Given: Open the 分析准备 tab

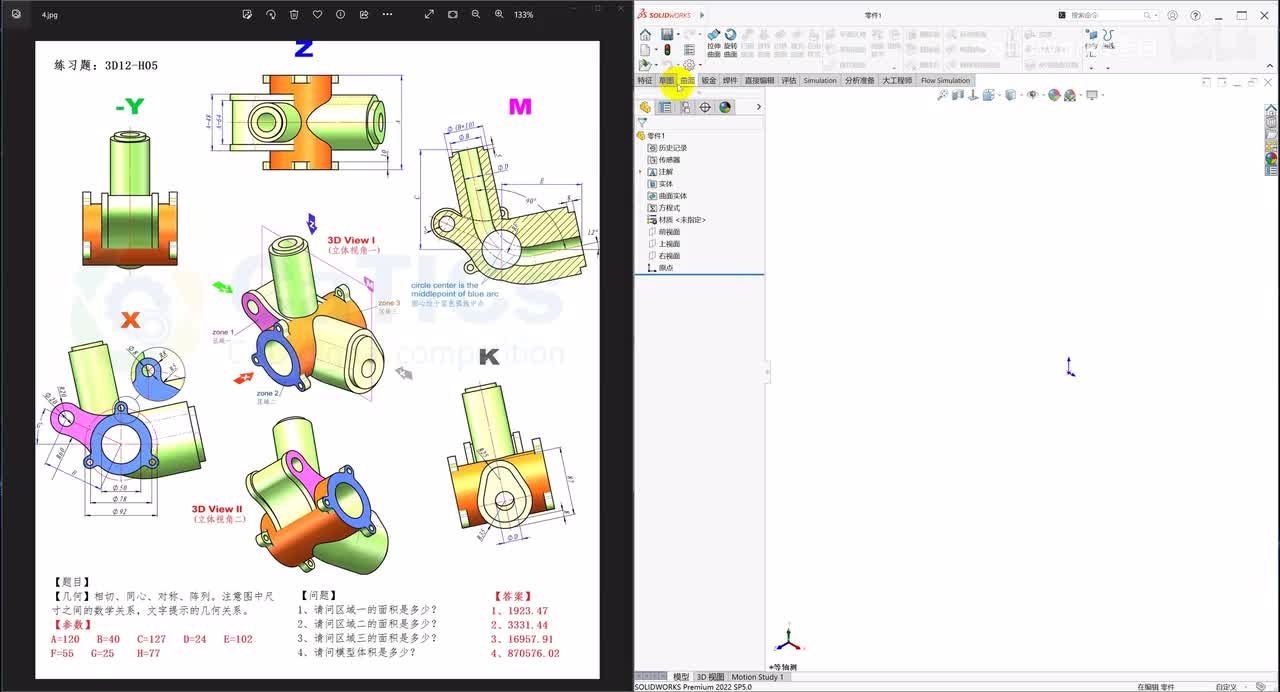Looking at the screenshot, I should [860, 80].
